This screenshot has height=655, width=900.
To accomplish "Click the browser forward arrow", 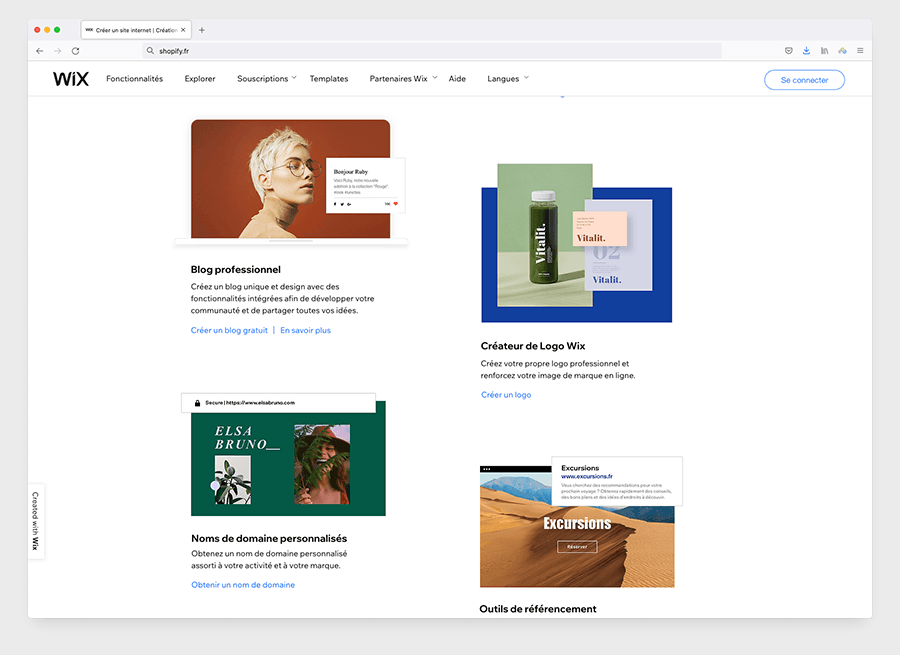I will click(57, 51).
